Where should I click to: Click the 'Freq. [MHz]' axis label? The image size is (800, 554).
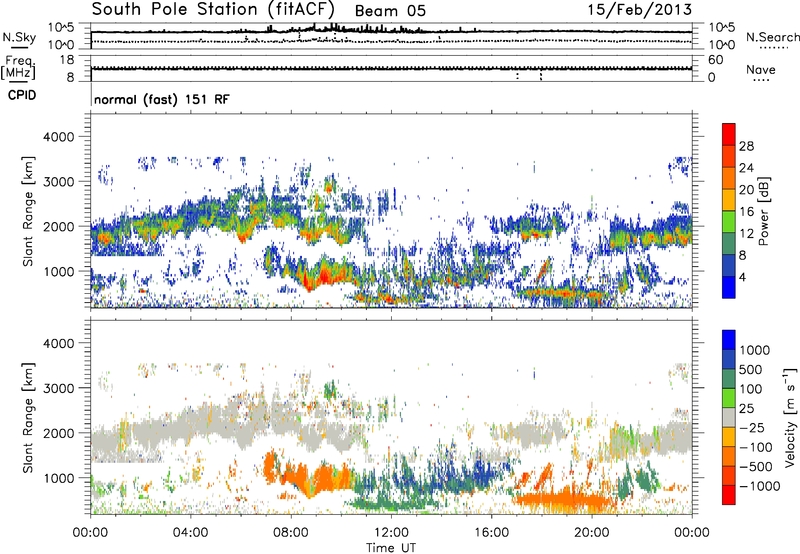click(x=18, y=68)
